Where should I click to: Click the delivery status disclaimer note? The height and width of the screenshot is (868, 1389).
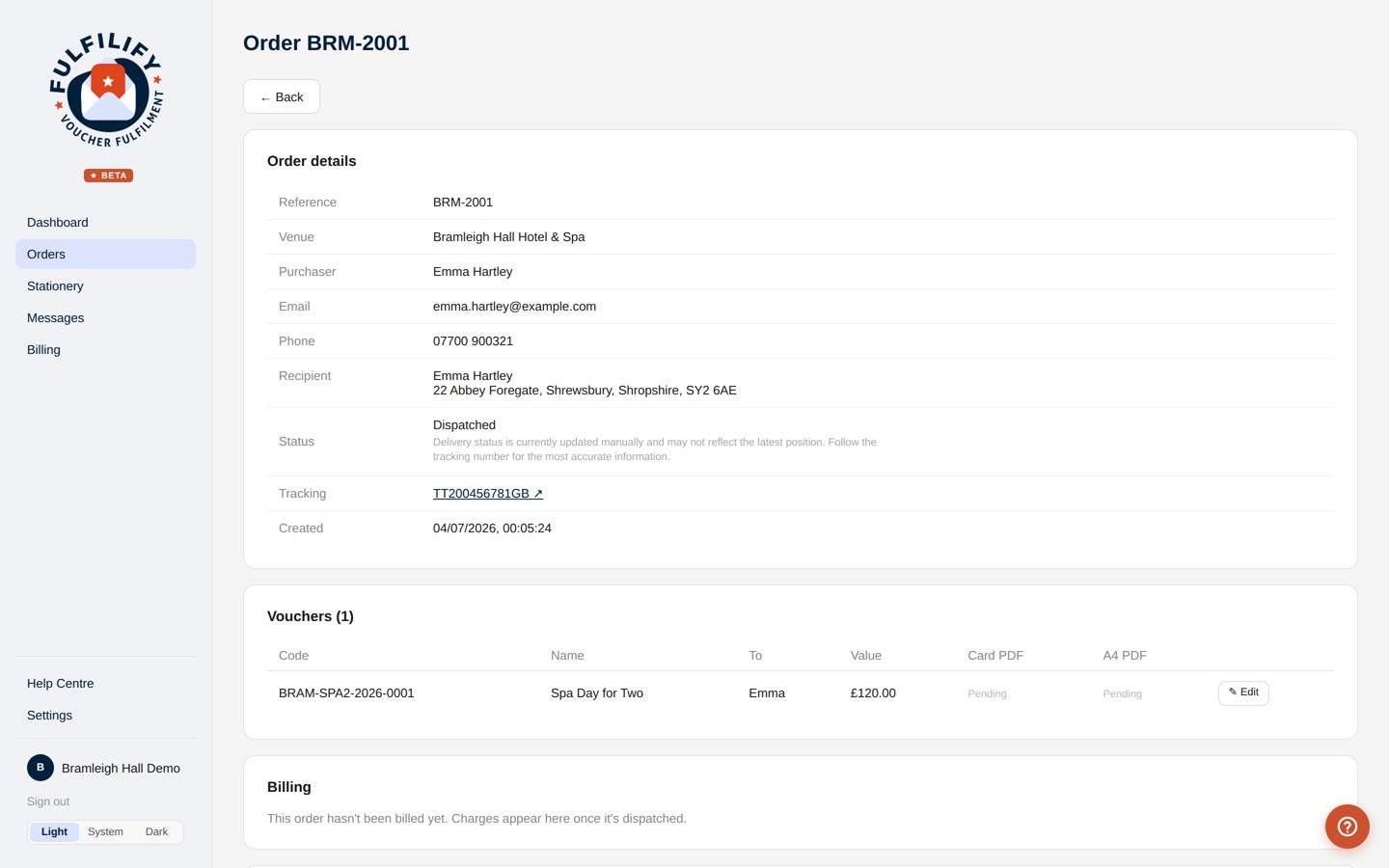coord(655,449)
